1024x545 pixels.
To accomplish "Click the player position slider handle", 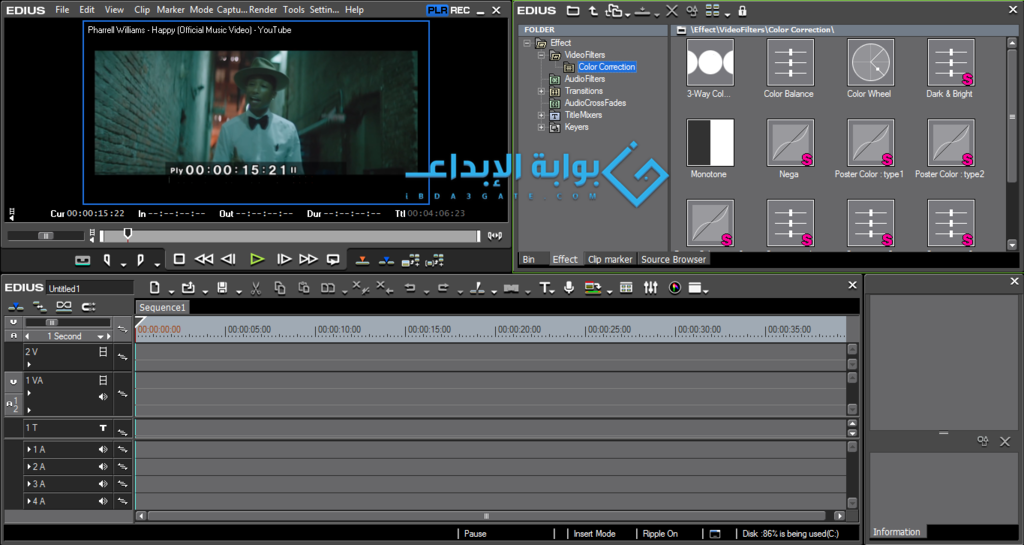I will [128, 234].
